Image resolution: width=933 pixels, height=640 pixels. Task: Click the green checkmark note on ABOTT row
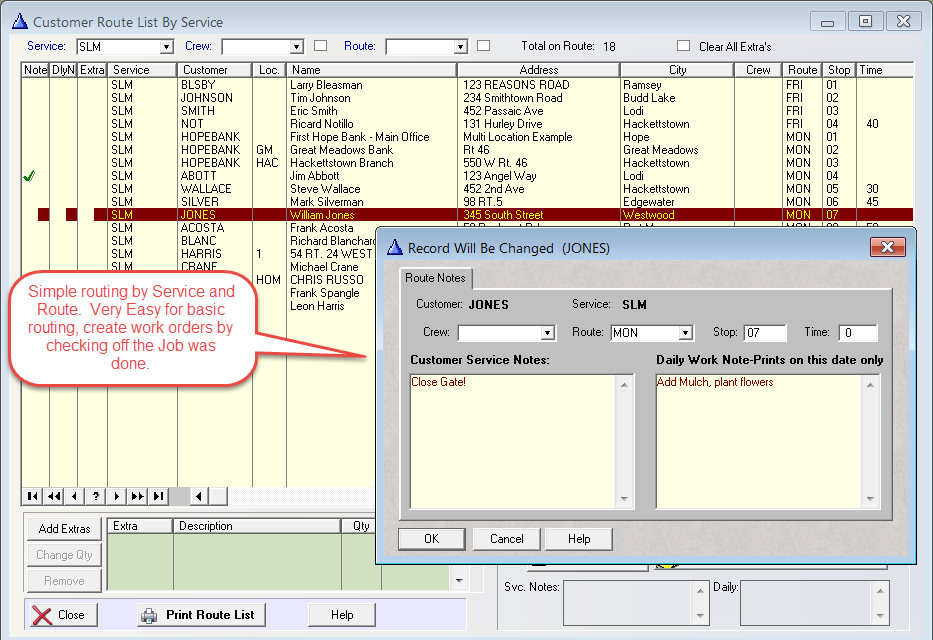click(29, 176)
